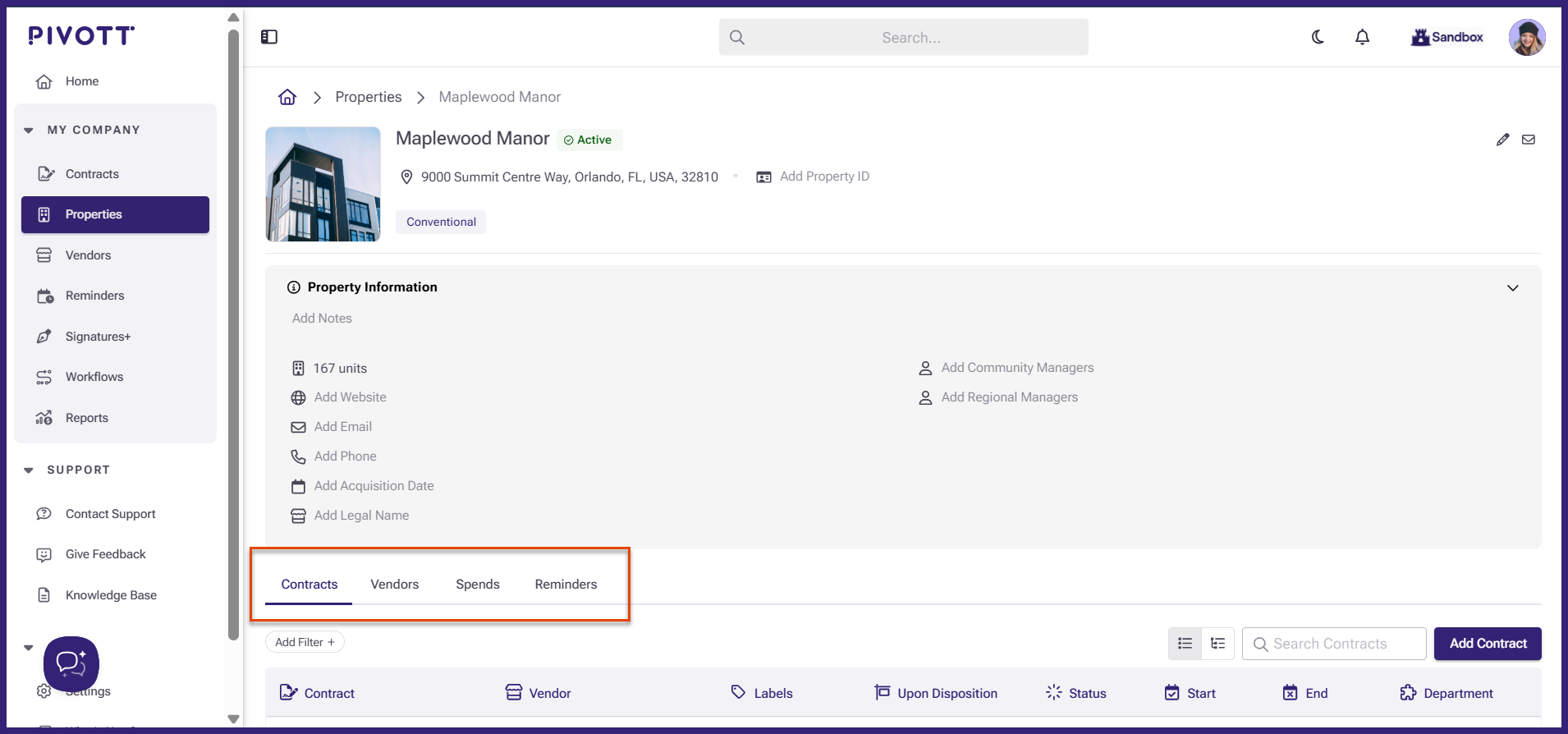Image resolution: width=1568 pixels, height=734 pixels.
Task: Focus the Search Contracts field
Action: click(x=1334, y=644)
